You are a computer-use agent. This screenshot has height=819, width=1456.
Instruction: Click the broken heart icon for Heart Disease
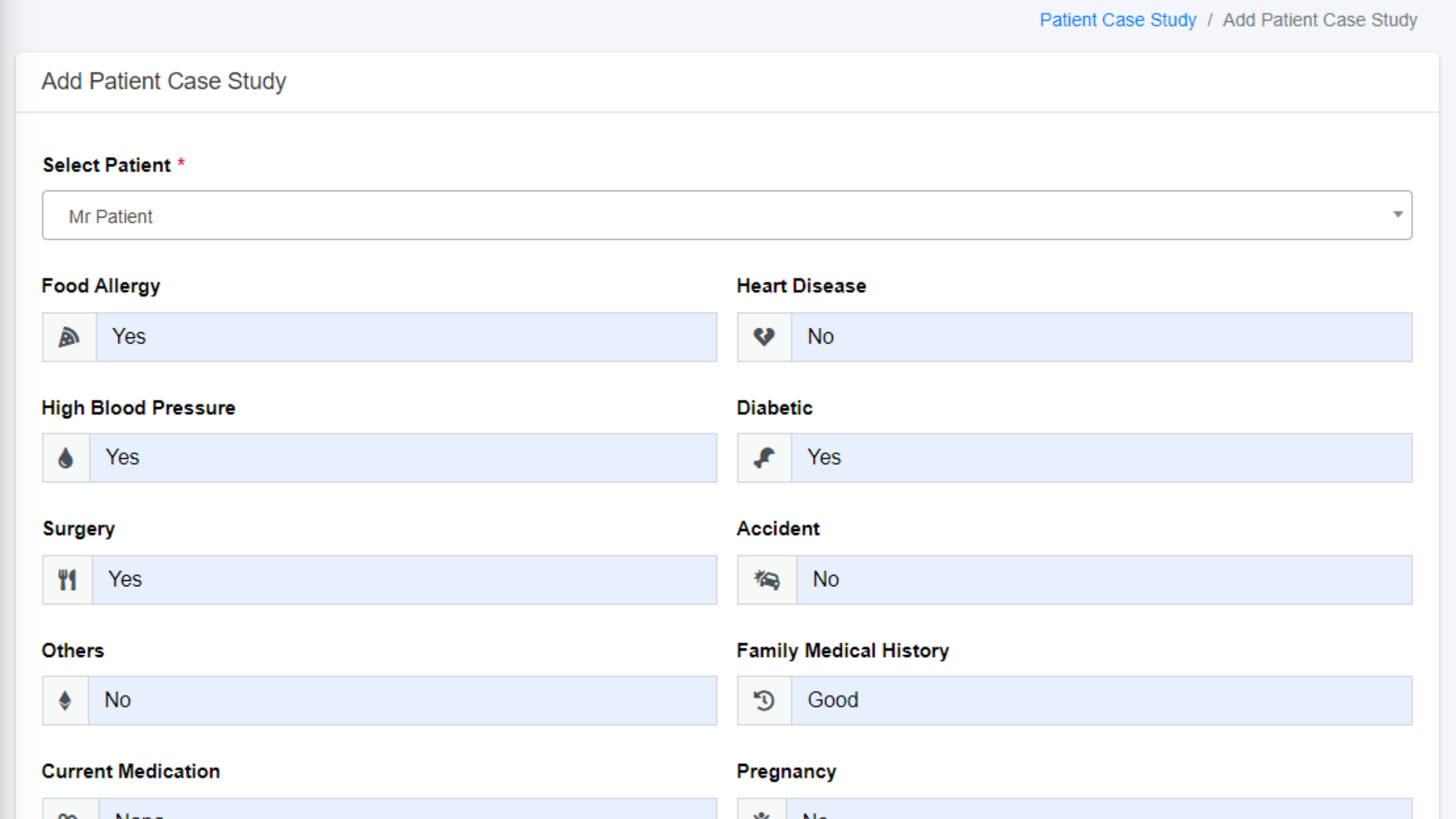coord(764,337)
